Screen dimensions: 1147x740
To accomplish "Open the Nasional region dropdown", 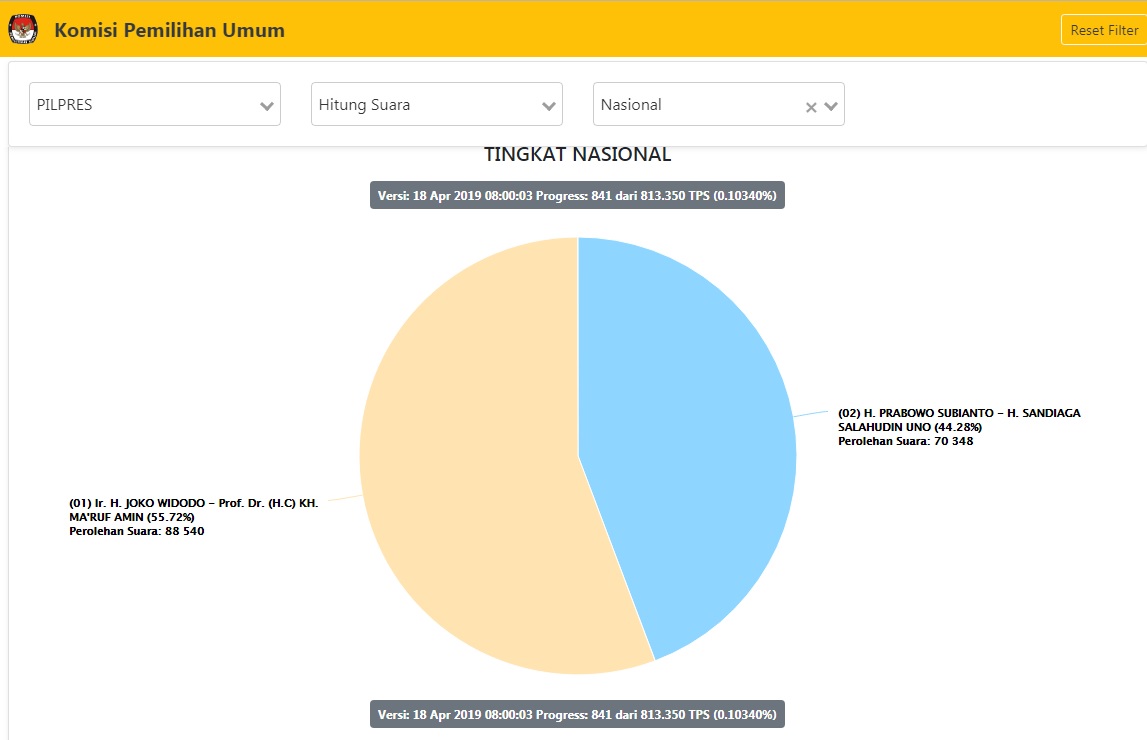I will coord(690,104).
